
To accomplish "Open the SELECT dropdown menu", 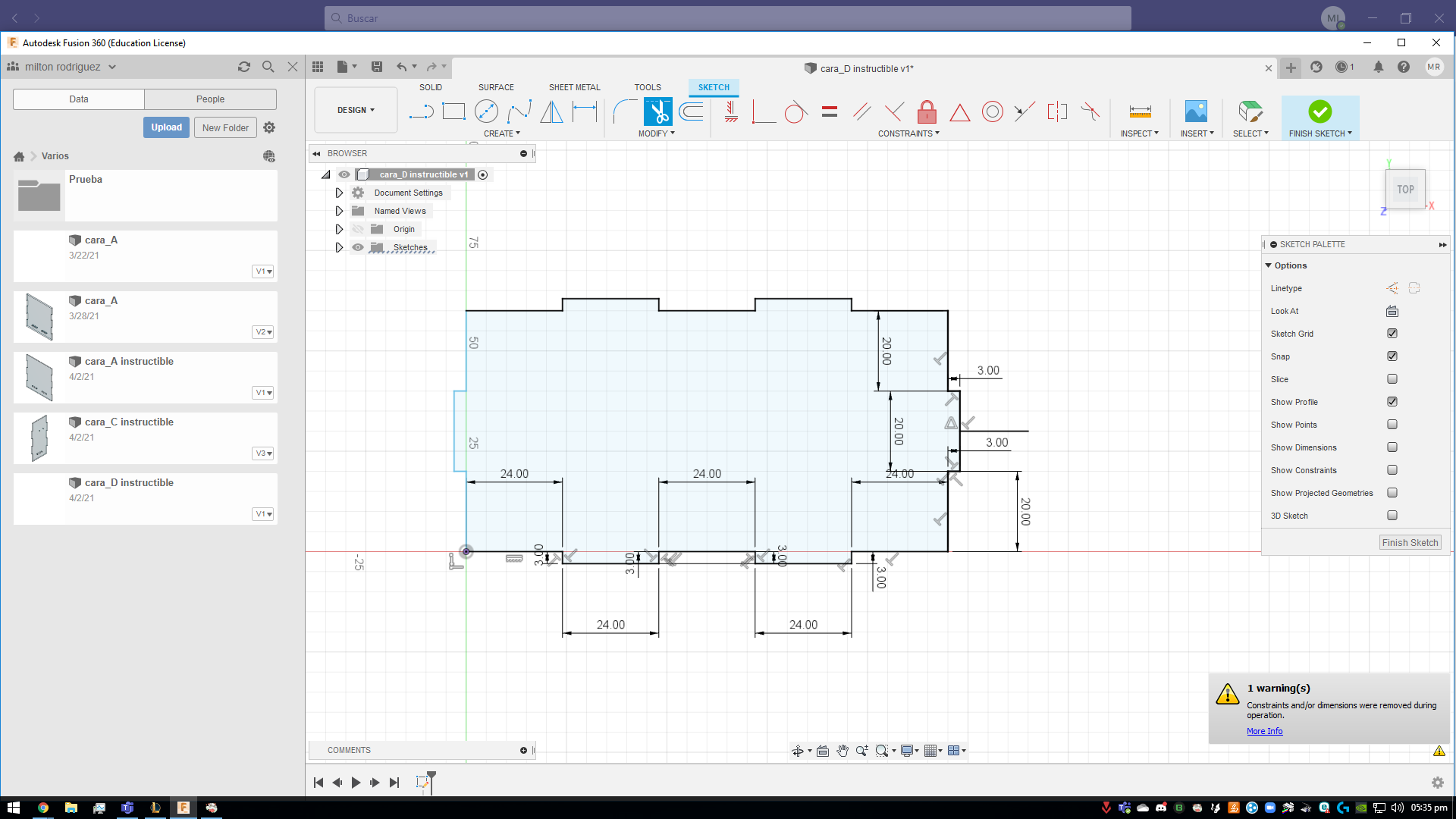I will pyautogui.click(x=1250, y=133).
